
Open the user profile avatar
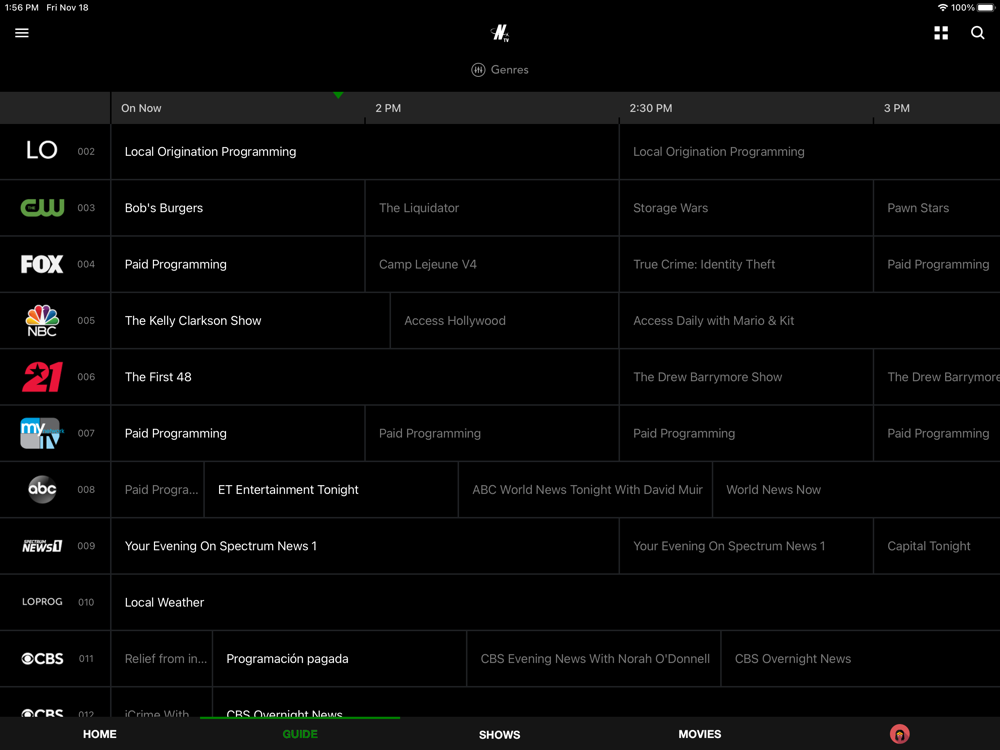tap(899, 734)
